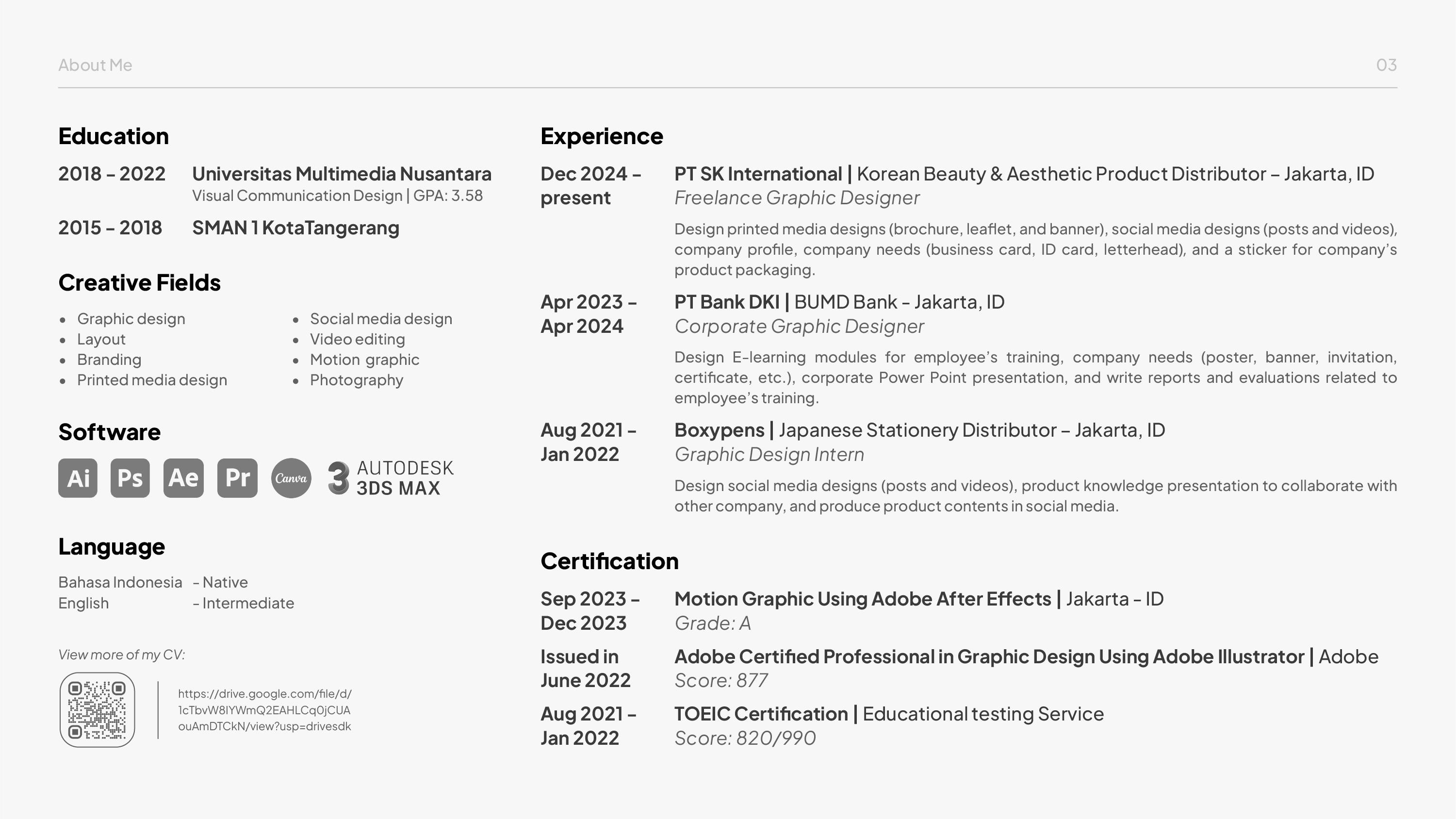Click the About Me header label
The width and height of the screenshot is (1456, 819).
(95, 65)
